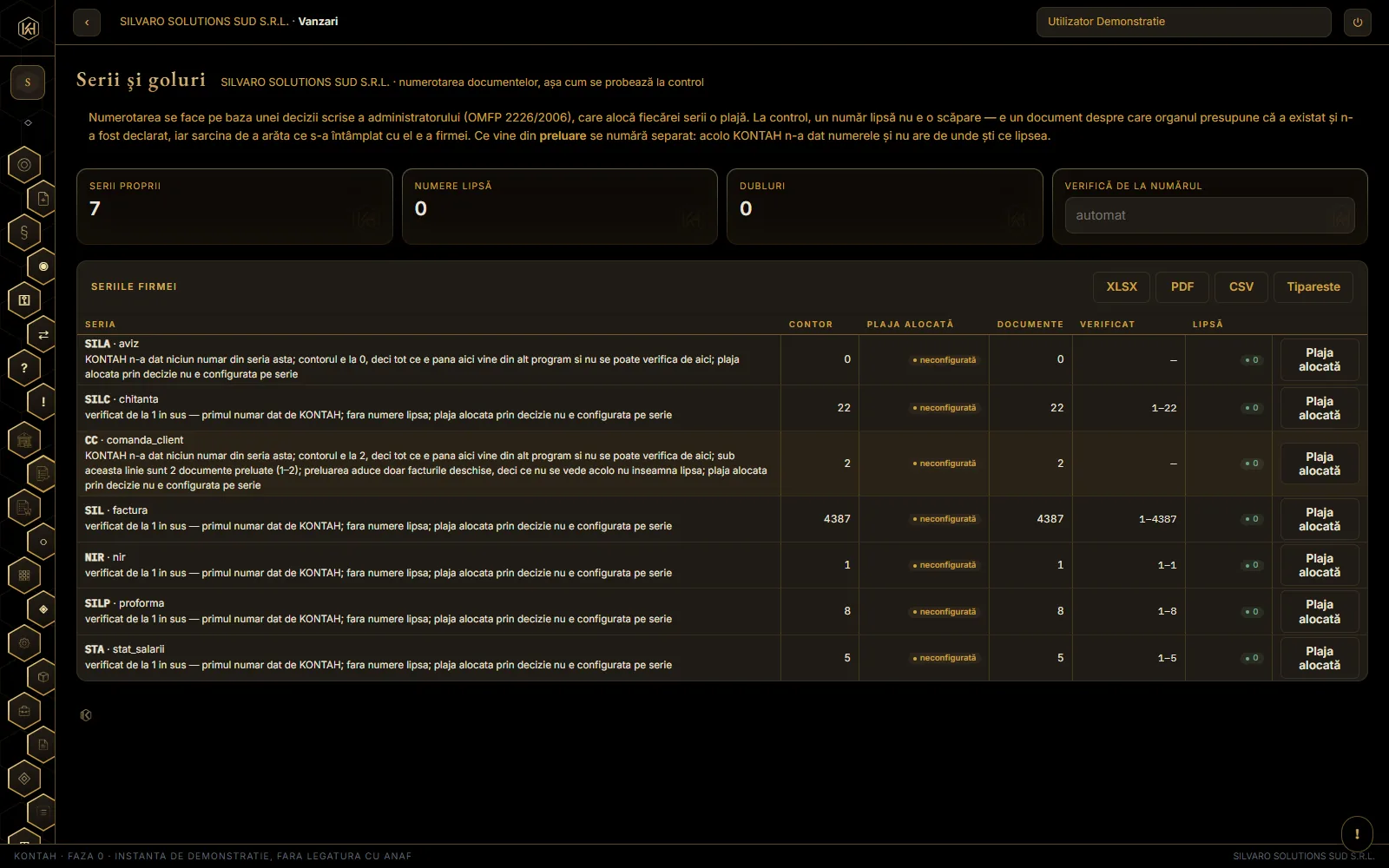Open the keyhole hexagon icon
Screen dimensions: 1389x868
24,300
